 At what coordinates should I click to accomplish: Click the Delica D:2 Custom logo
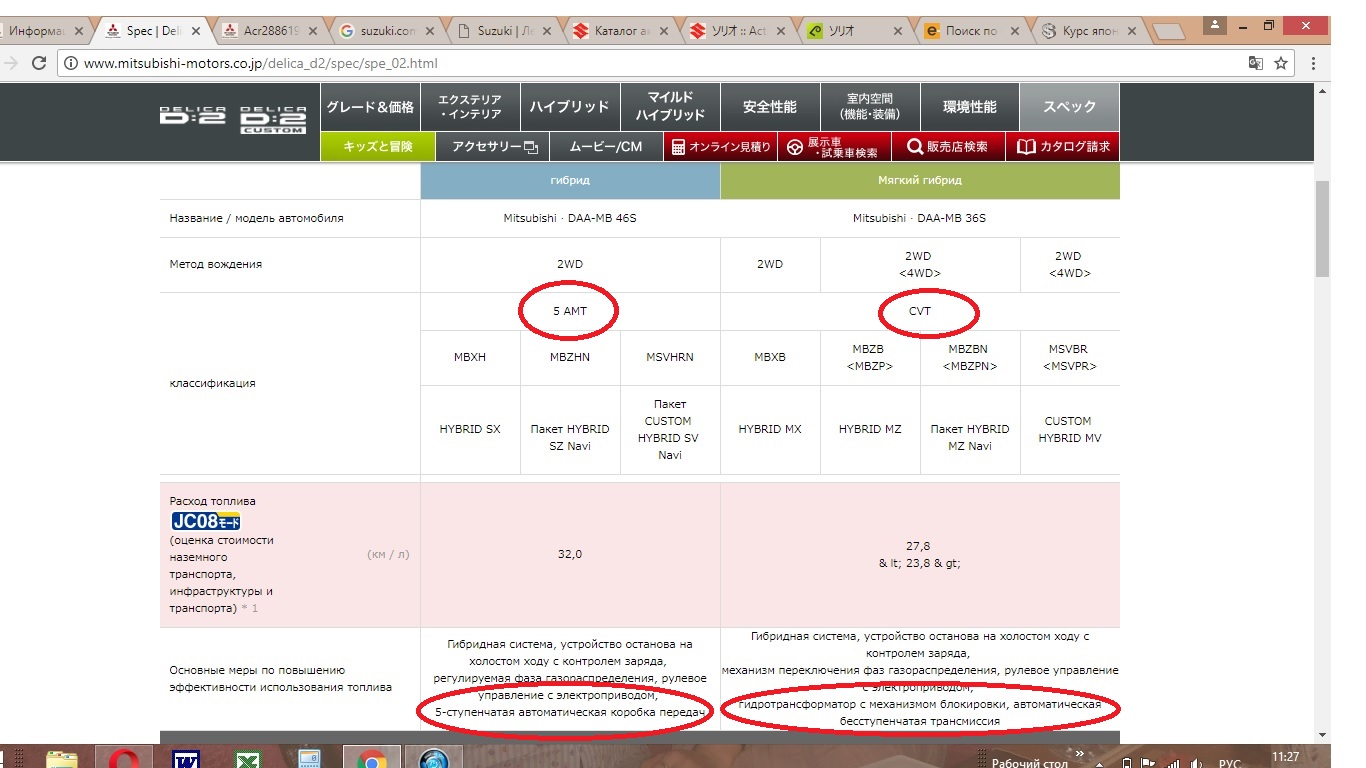point(273,119)
